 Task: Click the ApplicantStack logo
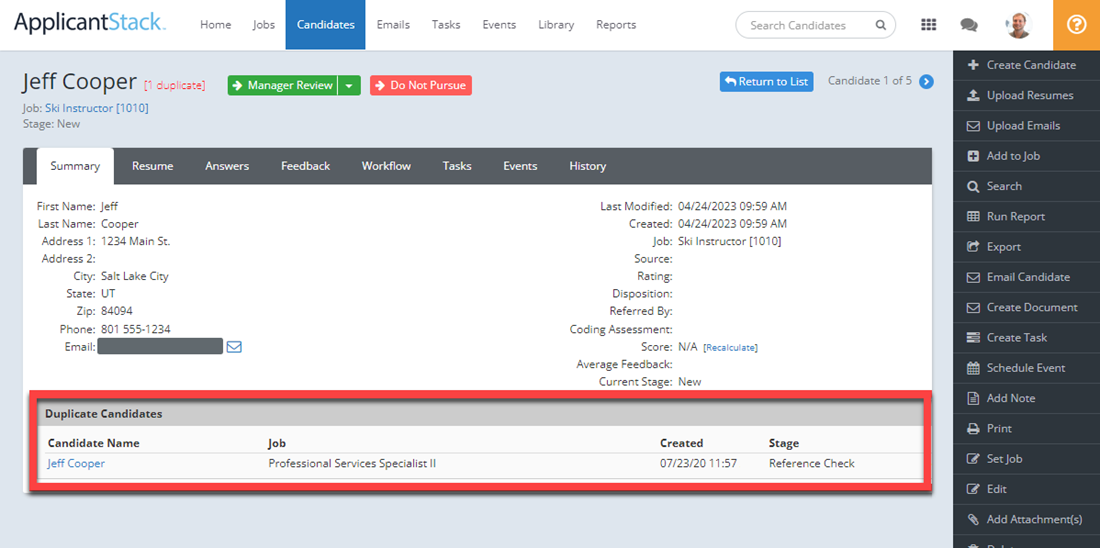click(x=90, y=24)
